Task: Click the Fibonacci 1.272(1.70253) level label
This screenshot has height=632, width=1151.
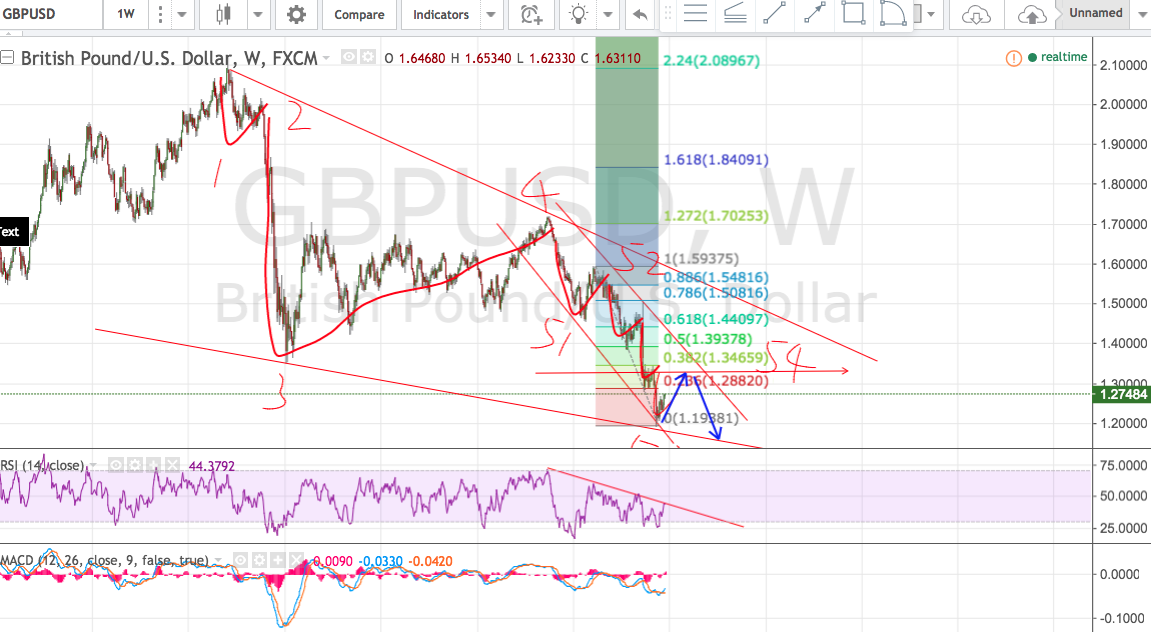Action: [x=716, y=216]
